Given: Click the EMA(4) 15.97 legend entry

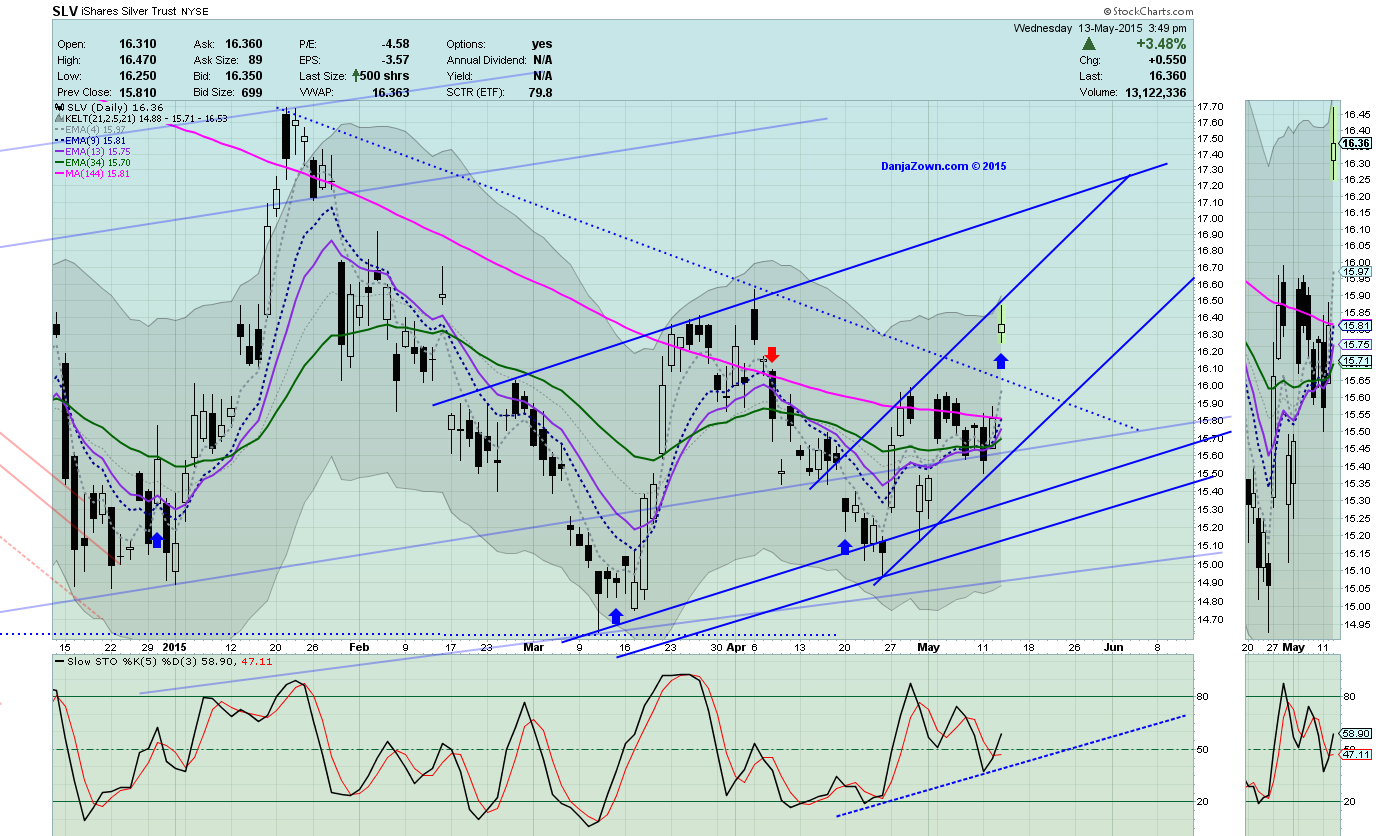Looking at the screenshot, I should pyautogui.click(x=89, y=129).
